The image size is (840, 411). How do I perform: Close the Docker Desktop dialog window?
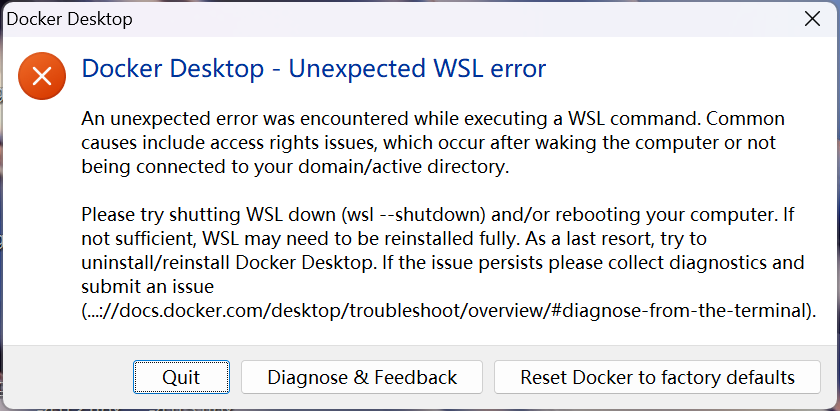(813, 19)
